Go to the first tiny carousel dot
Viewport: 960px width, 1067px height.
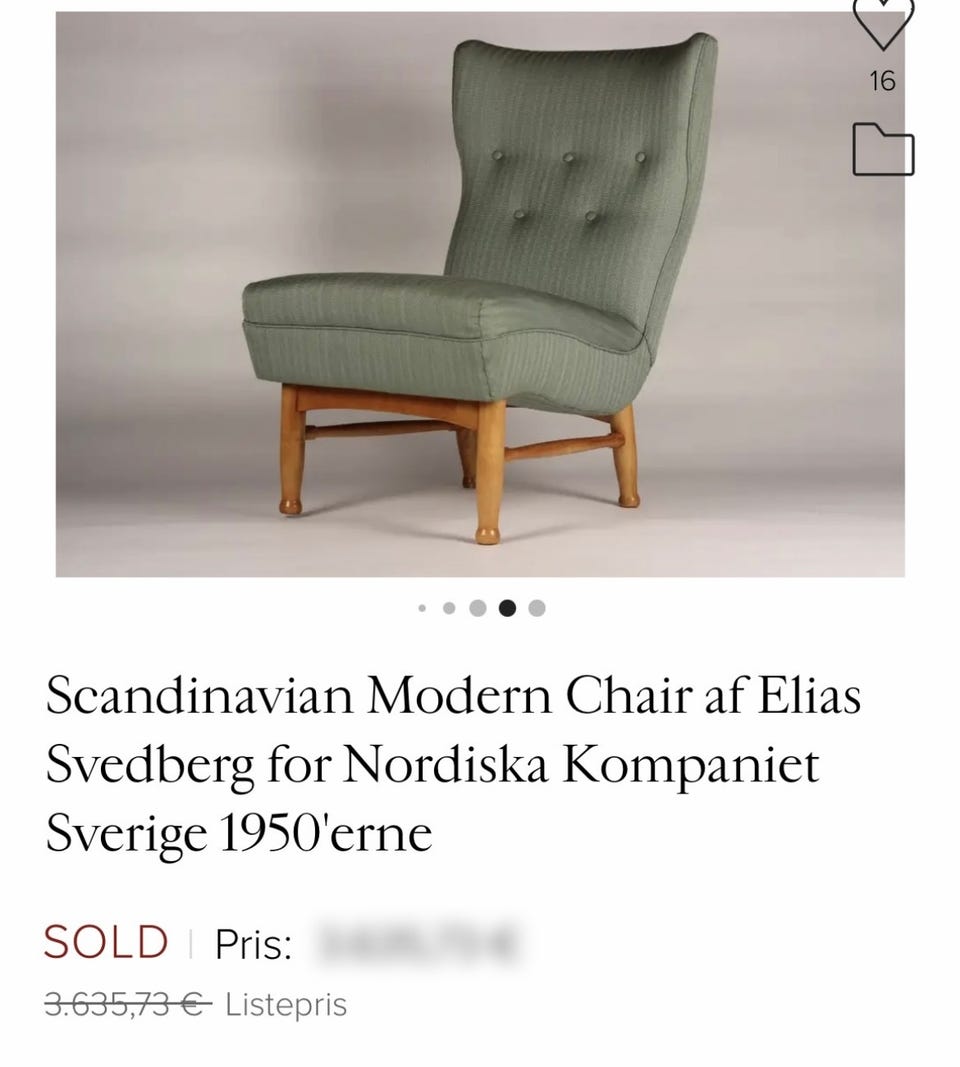click(x=422, y=607)
